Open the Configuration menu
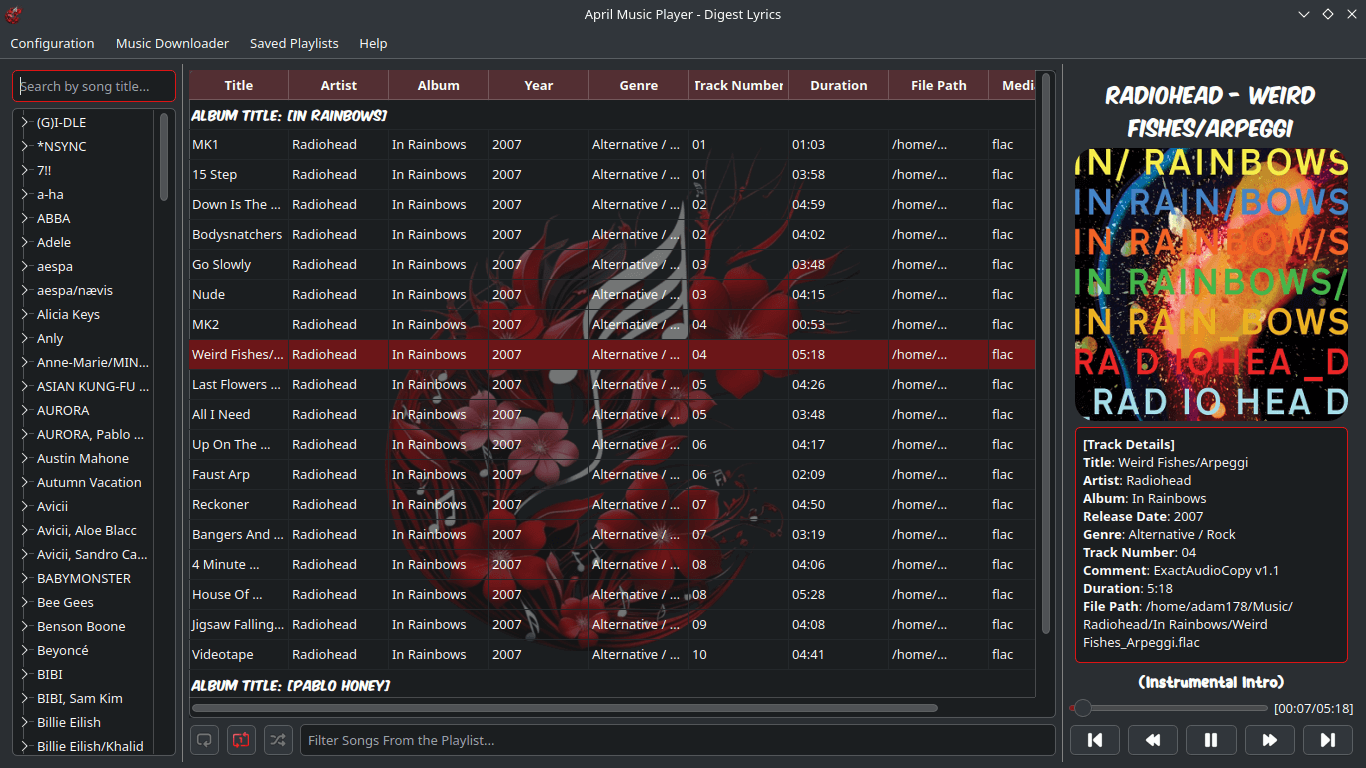 click(52, 43)
